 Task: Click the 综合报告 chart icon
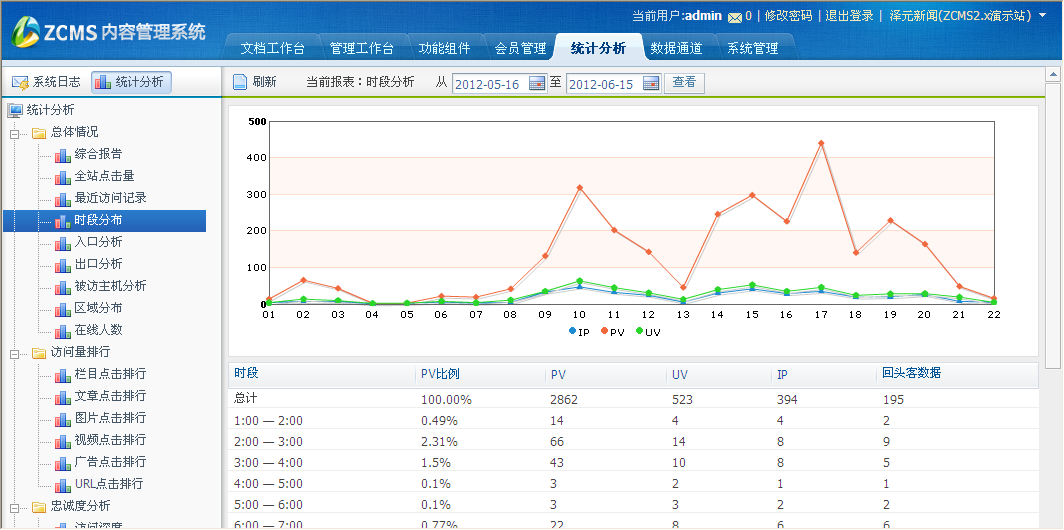pos(63,154)
